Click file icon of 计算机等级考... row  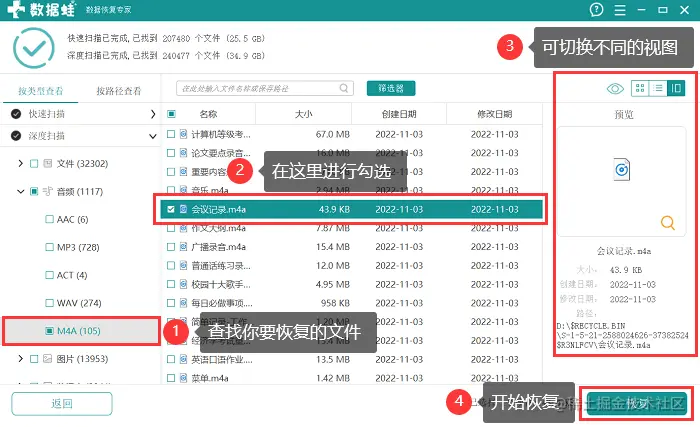pyautogui.click(x=183, y=134)
